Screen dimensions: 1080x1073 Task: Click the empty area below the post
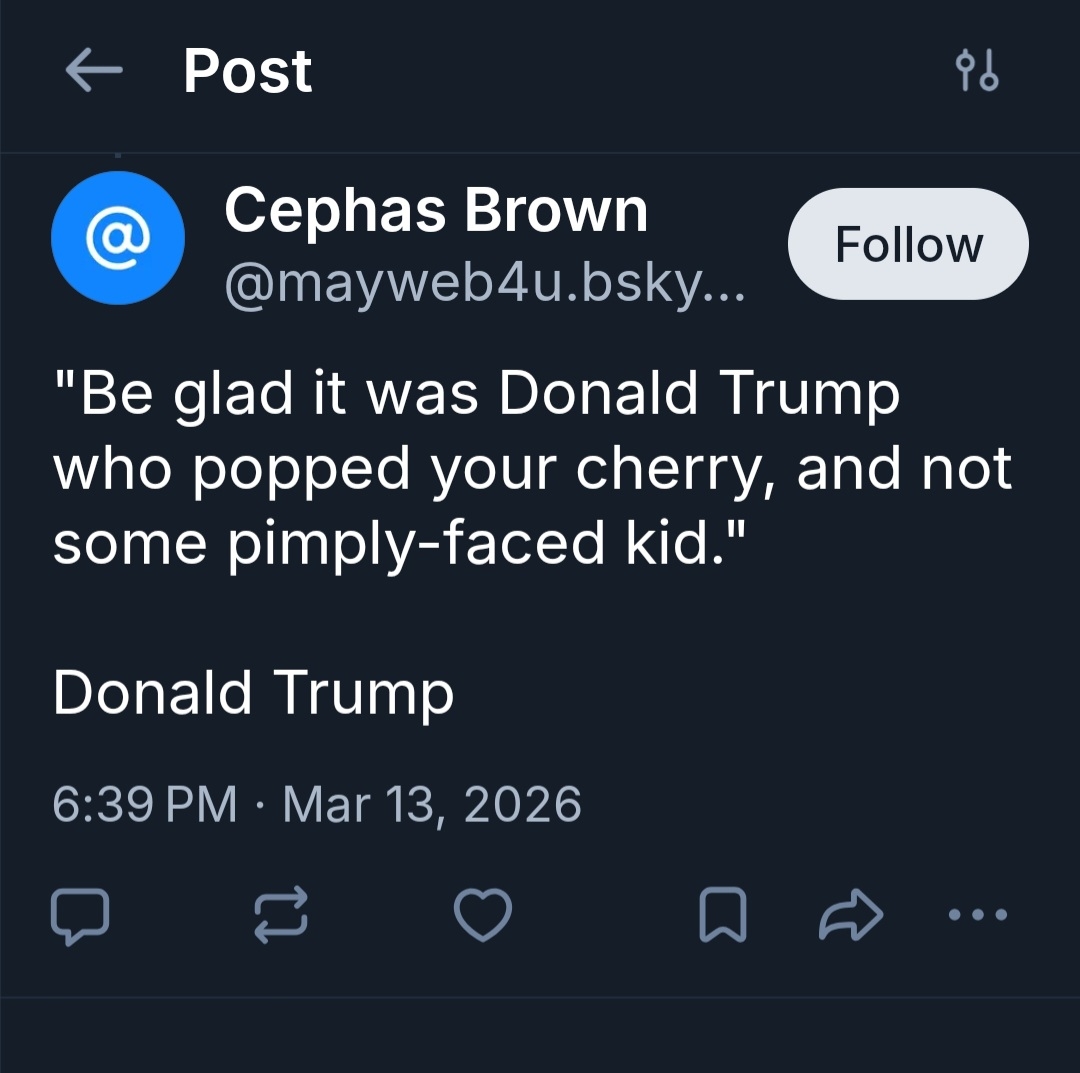pyautogui.click(x=540, y=1035)
